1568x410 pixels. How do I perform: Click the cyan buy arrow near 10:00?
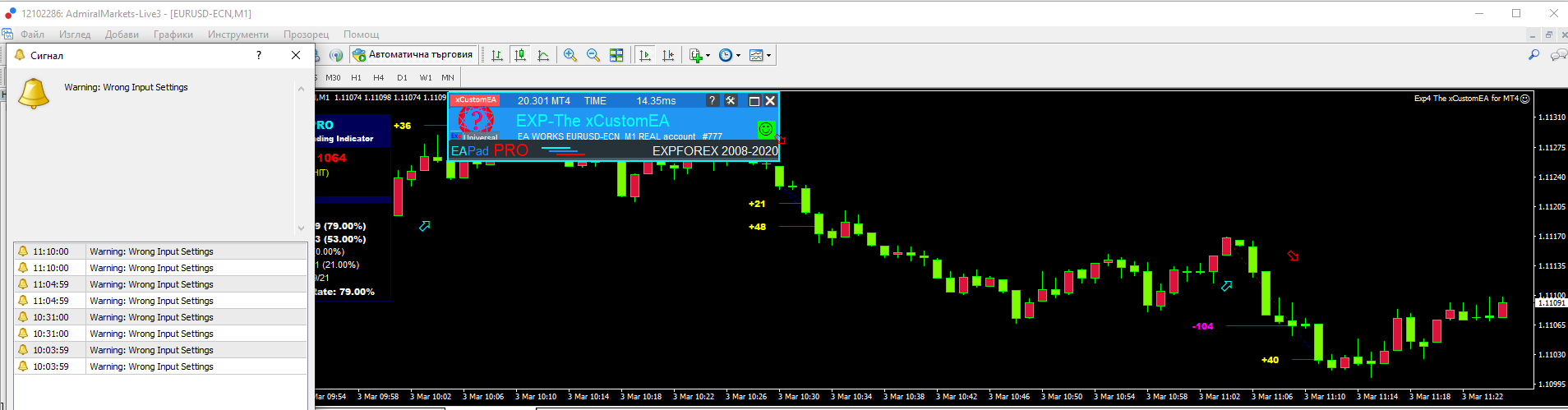click(425, 225)
